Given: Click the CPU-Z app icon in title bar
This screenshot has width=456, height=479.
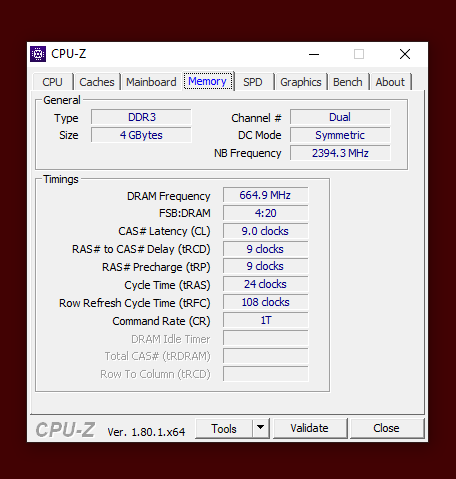Looking at the screenshot, I should (x=38, y=54).
